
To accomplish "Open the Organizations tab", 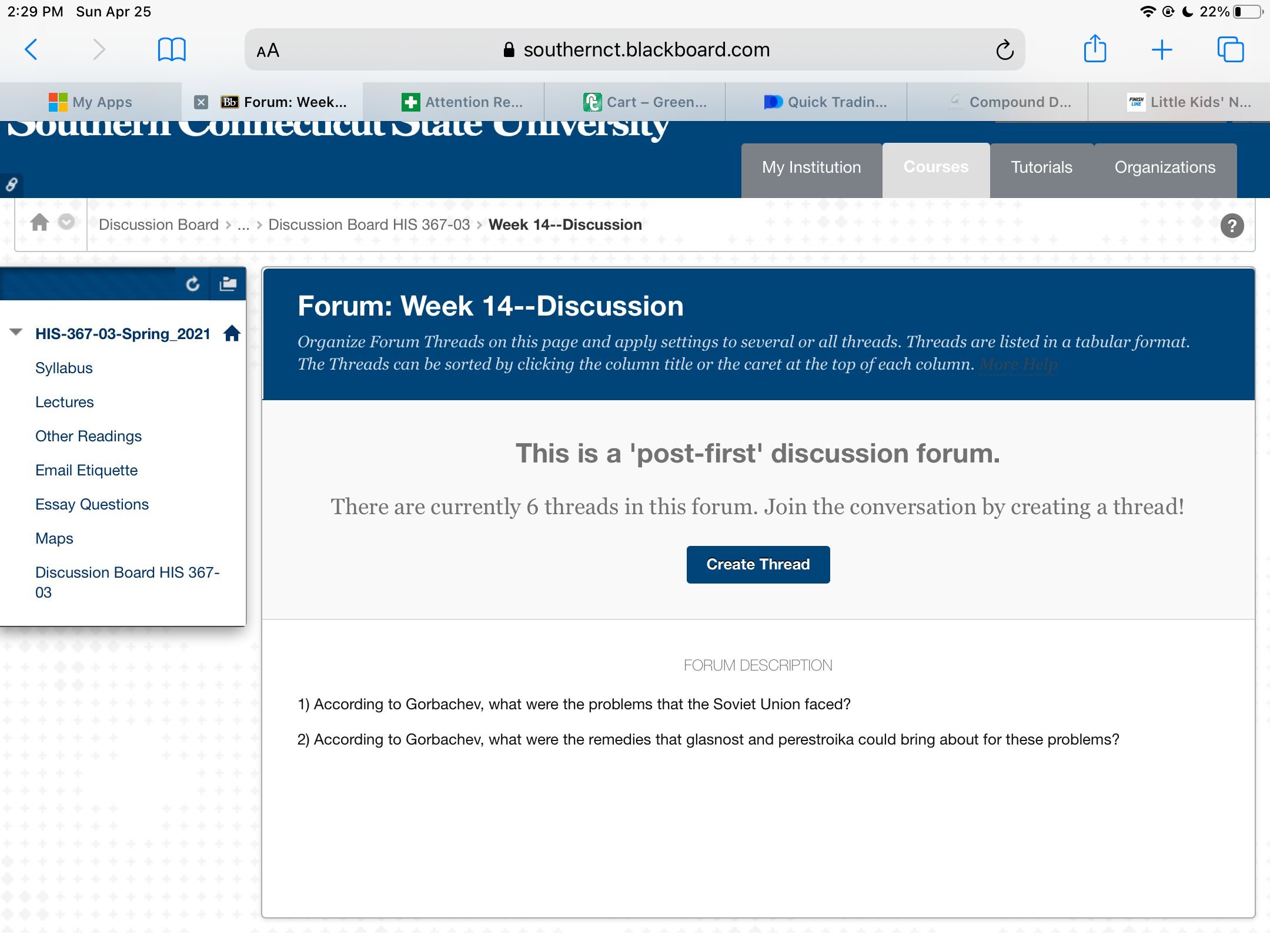I will click(1165, 167).
